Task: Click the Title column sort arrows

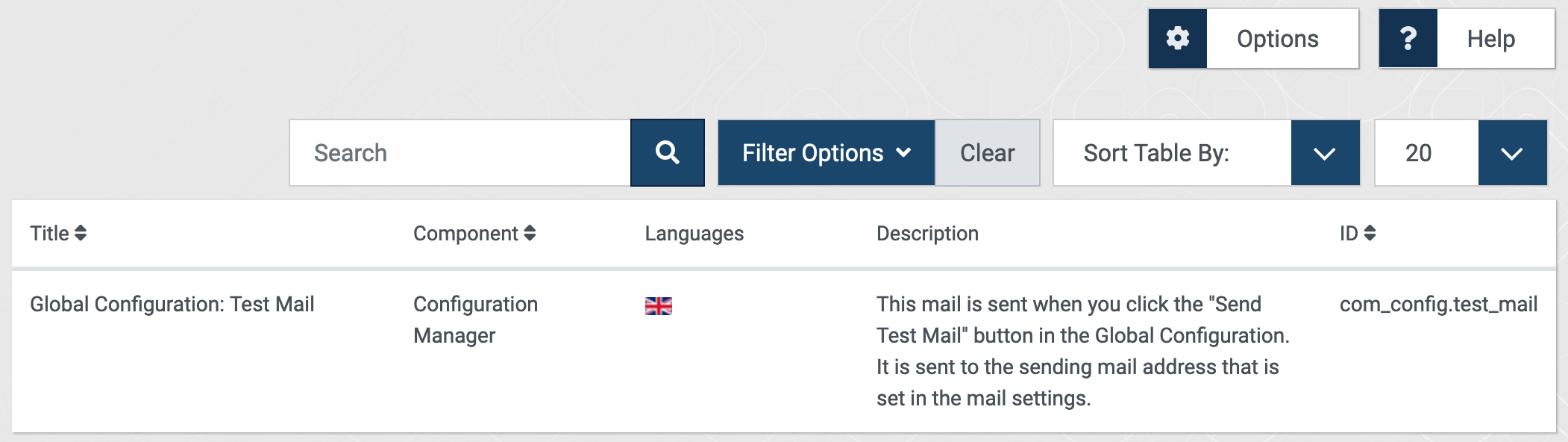Action: 81,234
